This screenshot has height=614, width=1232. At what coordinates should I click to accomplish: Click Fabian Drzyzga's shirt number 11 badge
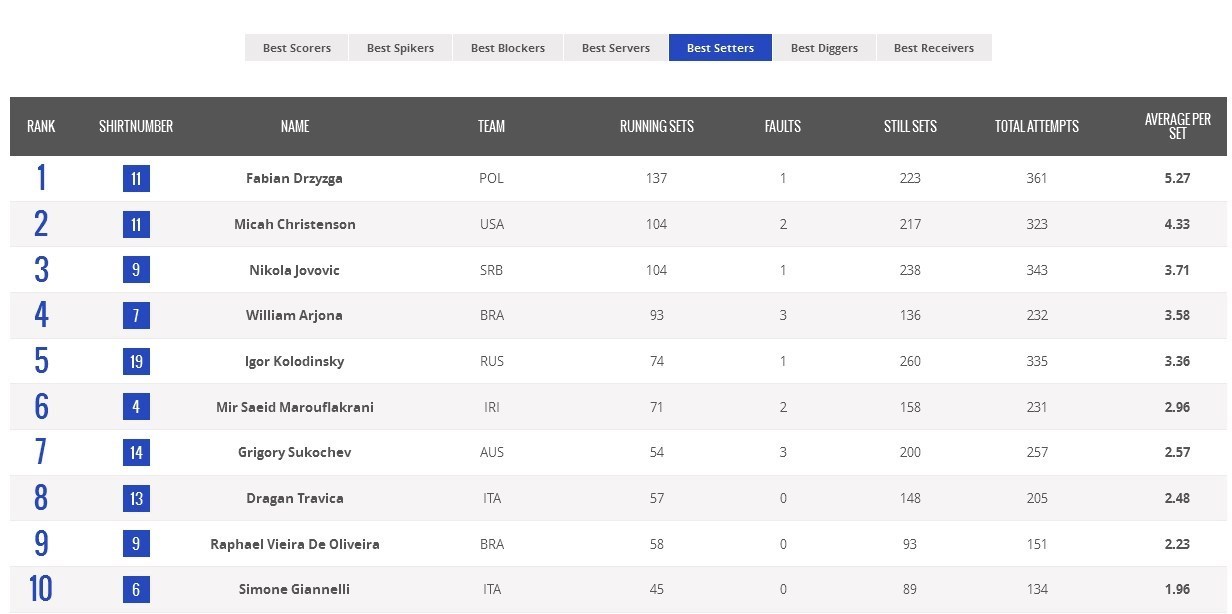click(136, 179)
